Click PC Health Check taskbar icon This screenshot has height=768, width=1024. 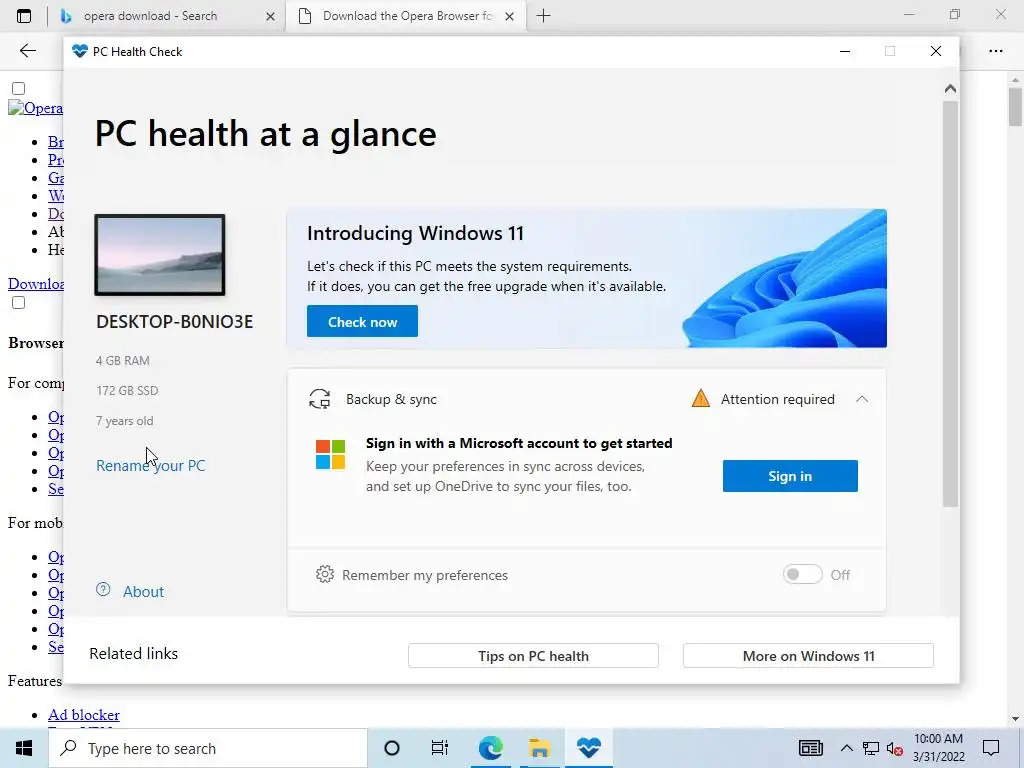tap(588, 748)
